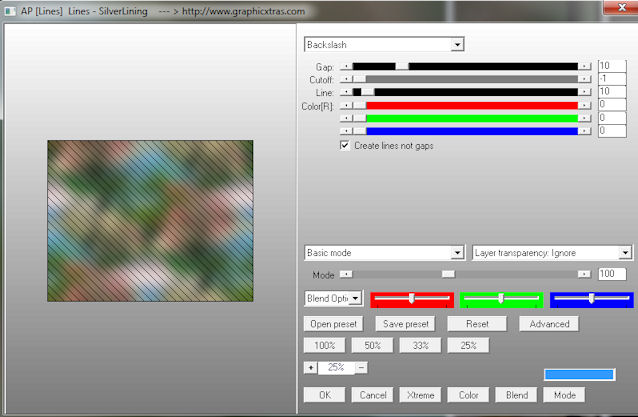Image resolution: width=638 pixels, height=417 pixels.
Task: Click the Gap slider right arrow
Action: click(584, 66)
